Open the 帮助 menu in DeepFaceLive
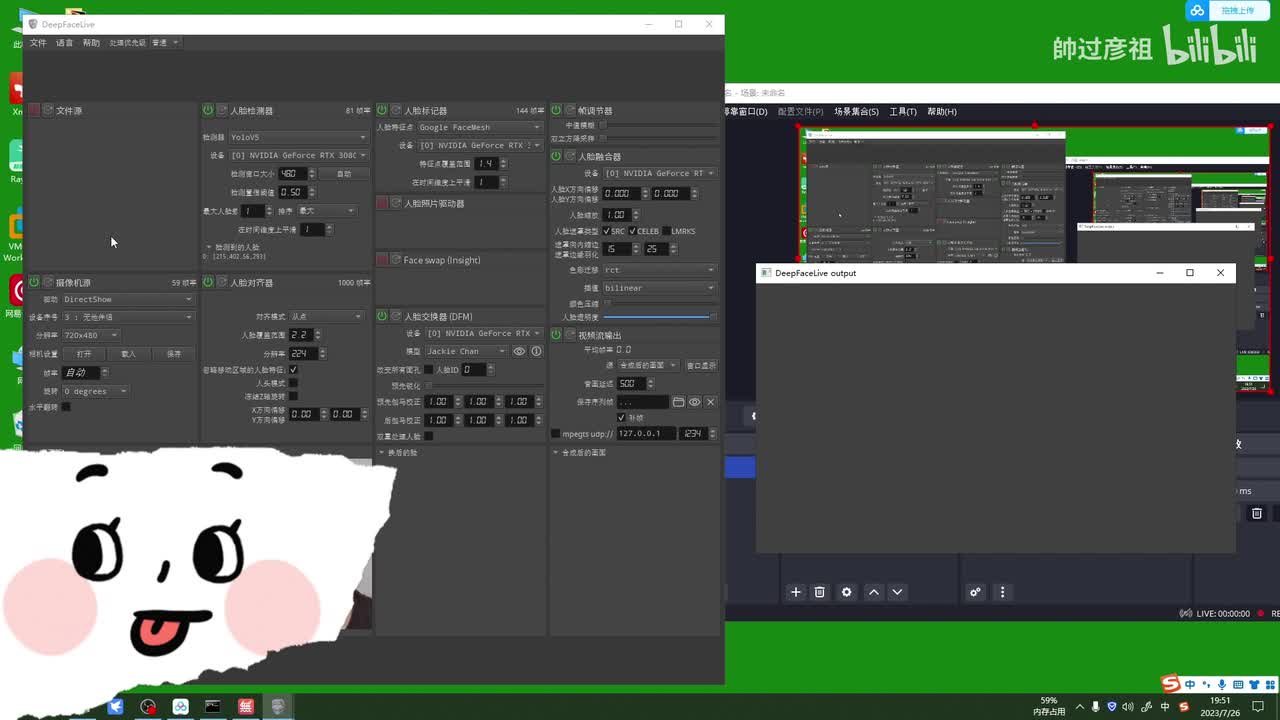Screen dimensions: 1280x720 point(91,43)
